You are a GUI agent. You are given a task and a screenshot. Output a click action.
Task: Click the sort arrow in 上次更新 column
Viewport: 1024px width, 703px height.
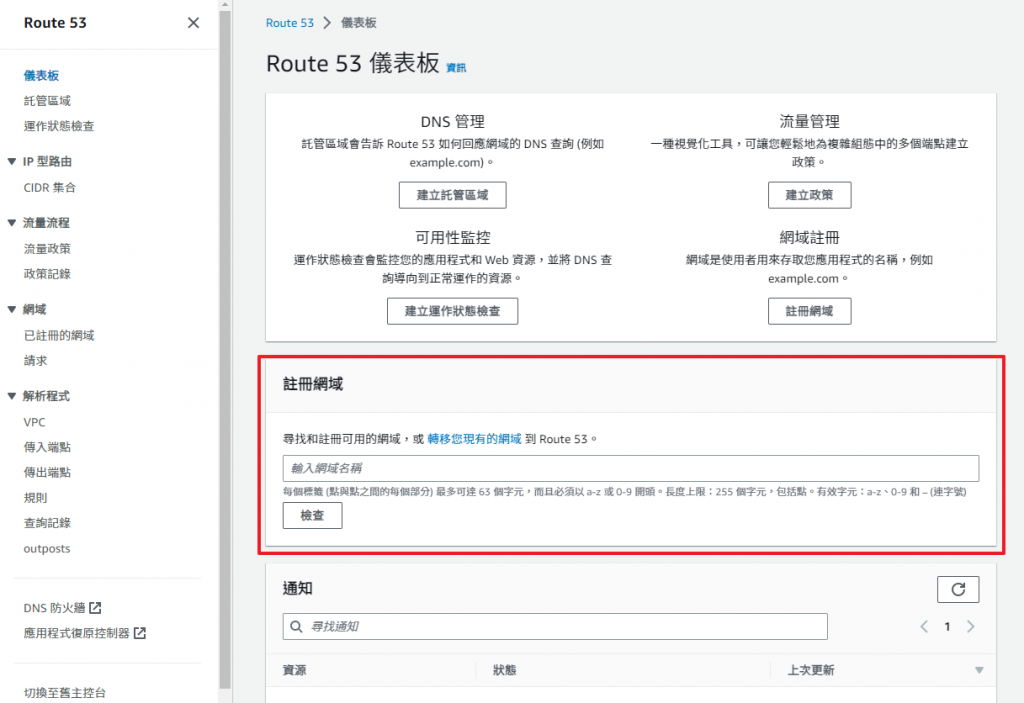pos(979,670)
